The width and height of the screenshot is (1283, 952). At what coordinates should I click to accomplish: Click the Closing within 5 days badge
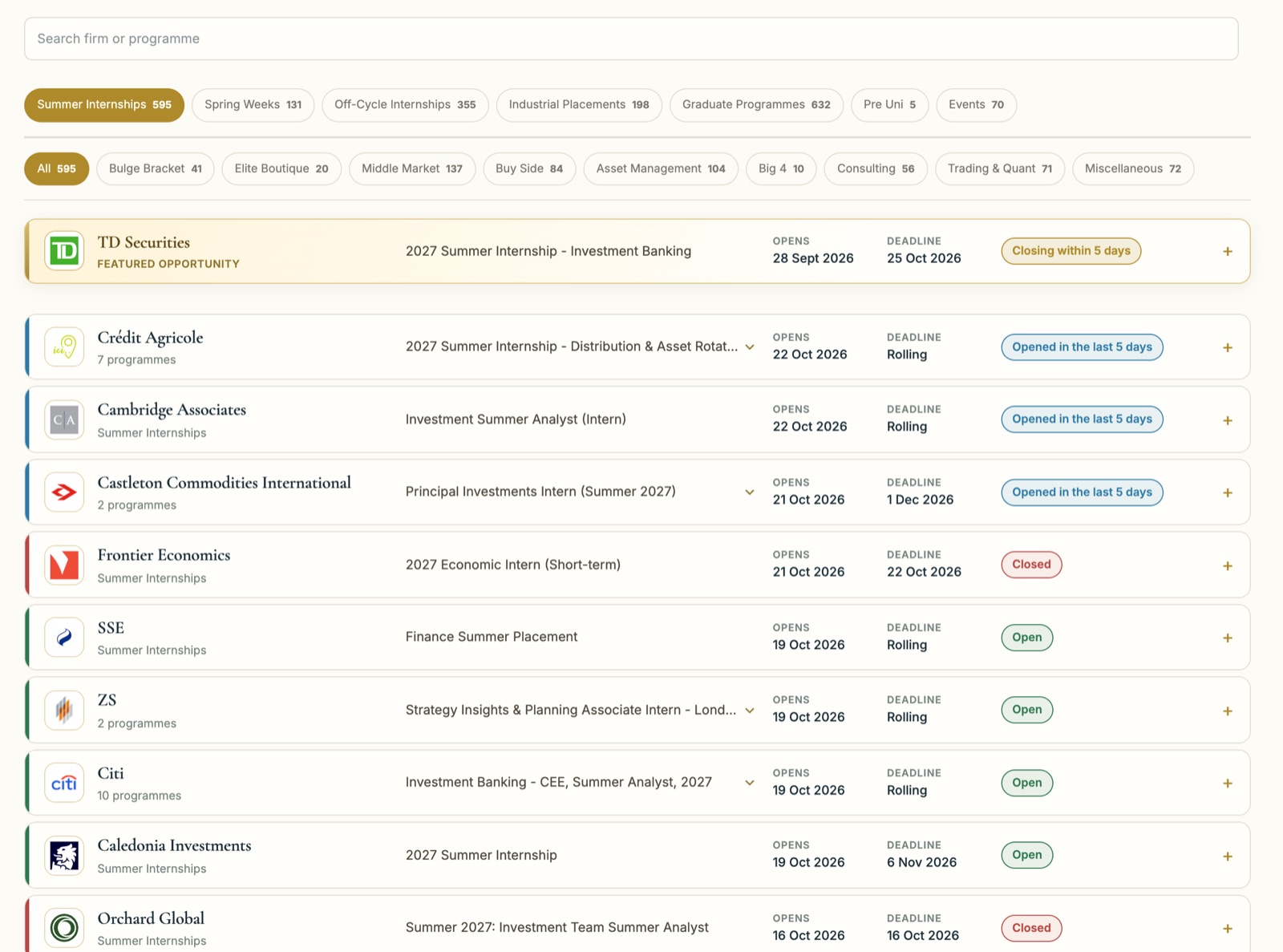click(x=1071, y=251)
